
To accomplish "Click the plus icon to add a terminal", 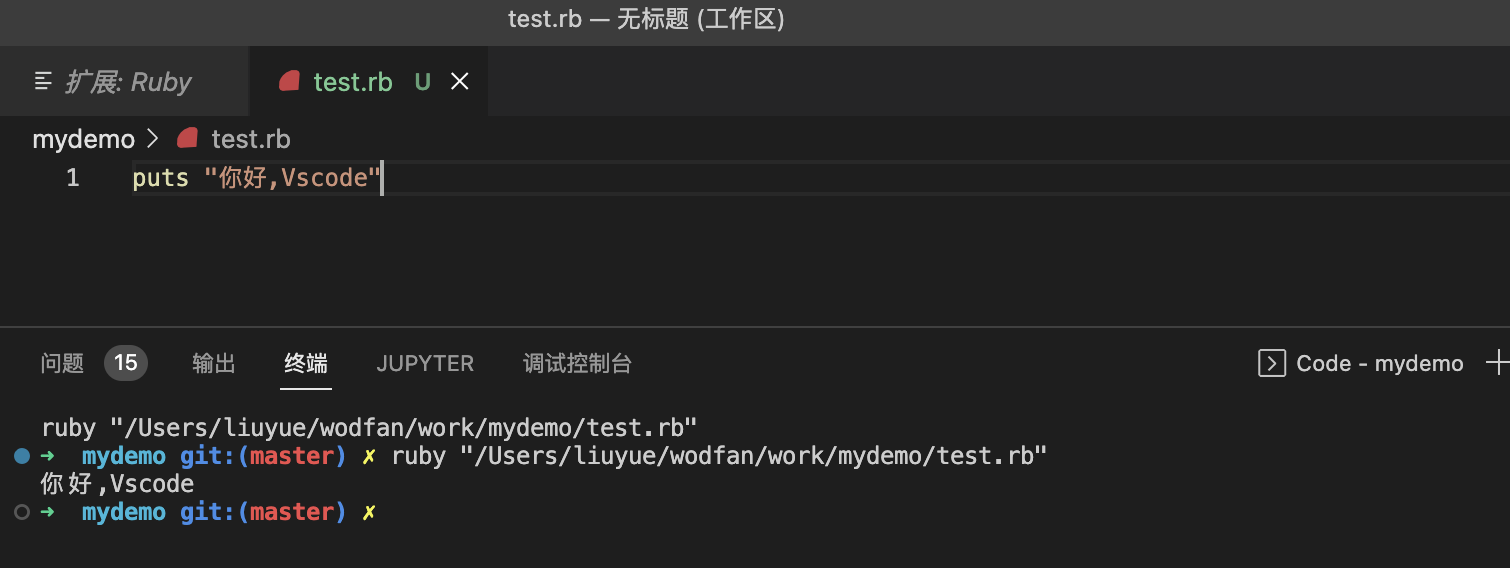I will click(1497, 363).
